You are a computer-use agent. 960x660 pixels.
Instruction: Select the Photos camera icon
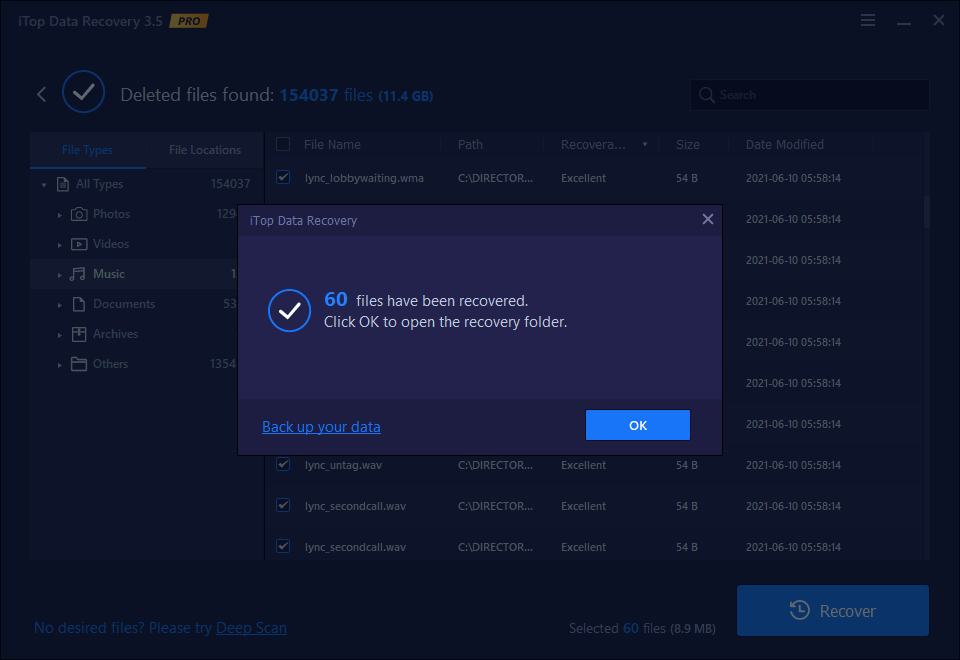79,214
